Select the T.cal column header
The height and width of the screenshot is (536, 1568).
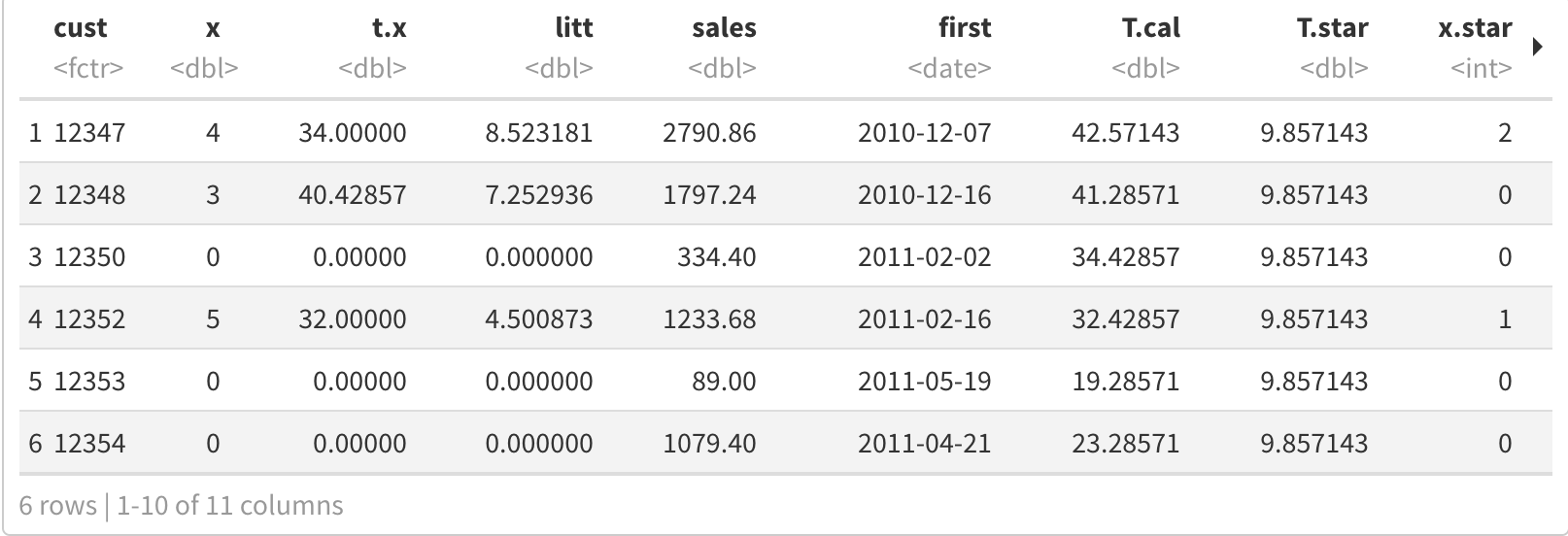(1150, 28)
